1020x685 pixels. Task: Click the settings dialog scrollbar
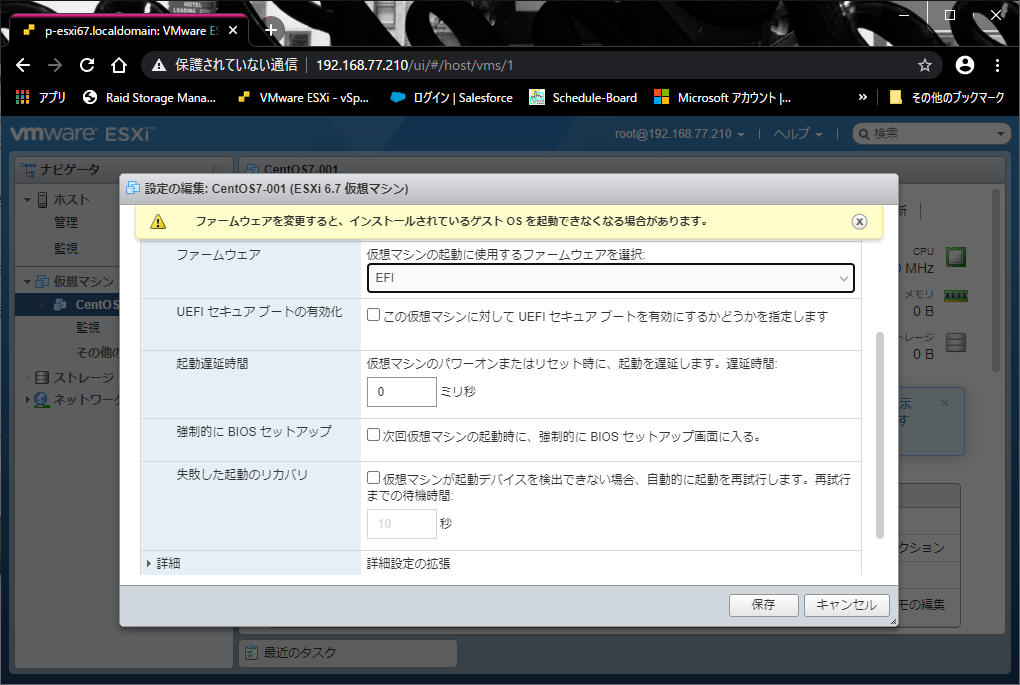point(880,435)
